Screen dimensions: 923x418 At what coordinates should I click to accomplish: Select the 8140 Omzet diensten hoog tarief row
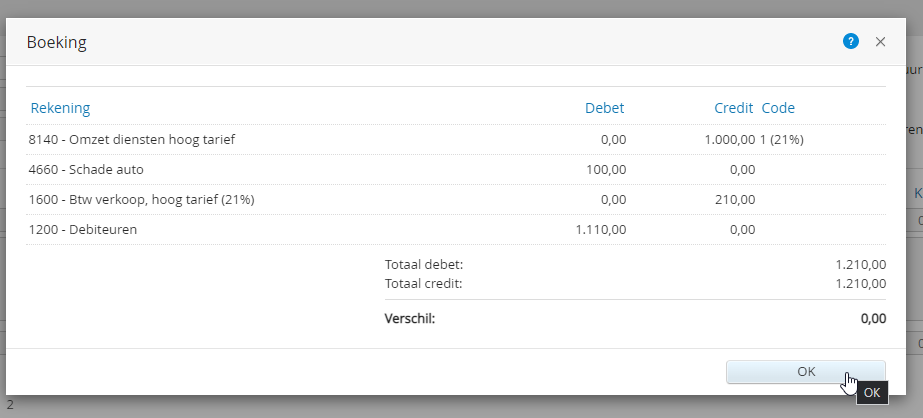pos(133,139)
